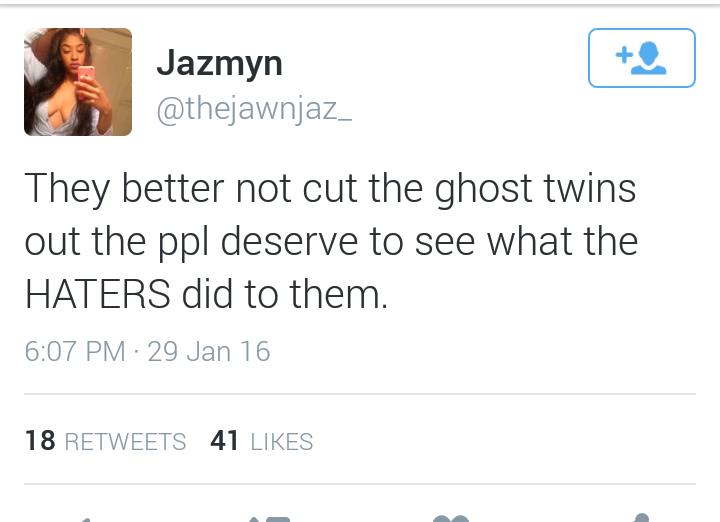
Task: Tap the share icon at the bottom edge
Action: pyautogui.click(x=641, y=518)
